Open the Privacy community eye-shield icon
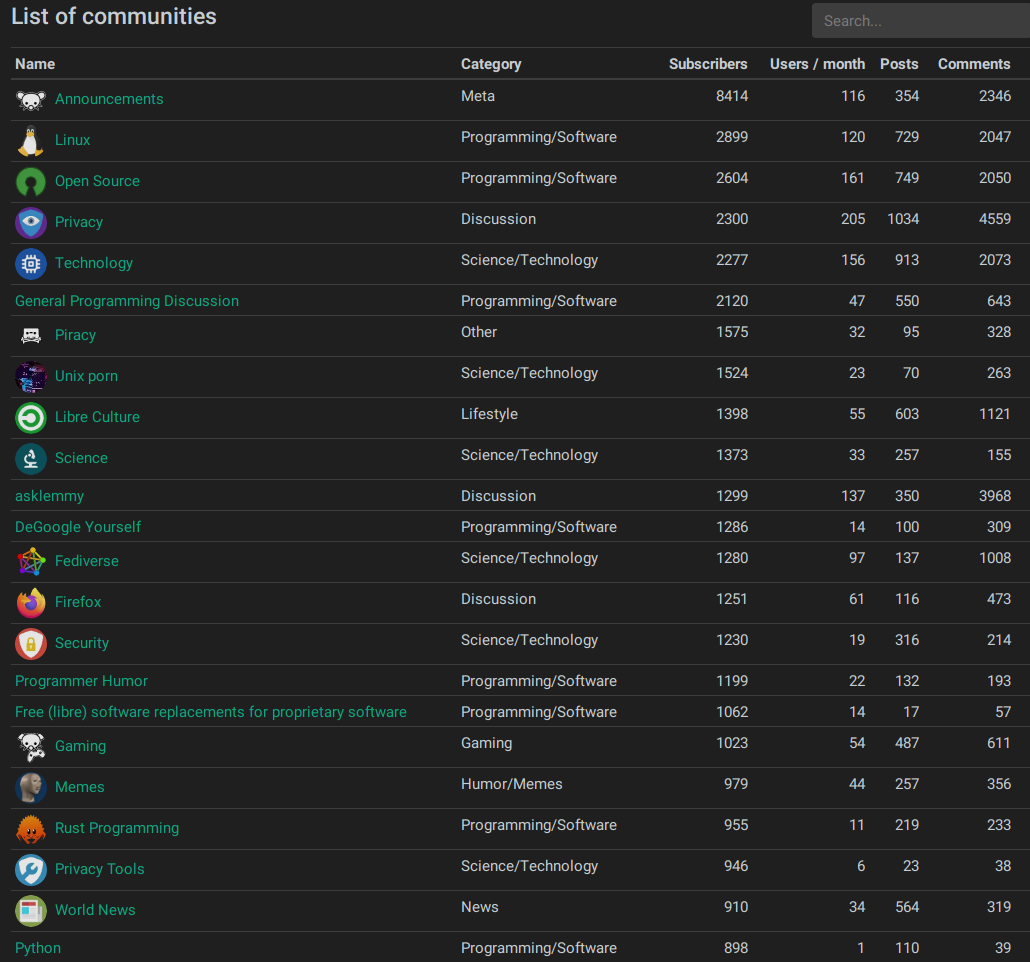The image size is (1030, 962). pyautogui.click(x=31, y=223)
